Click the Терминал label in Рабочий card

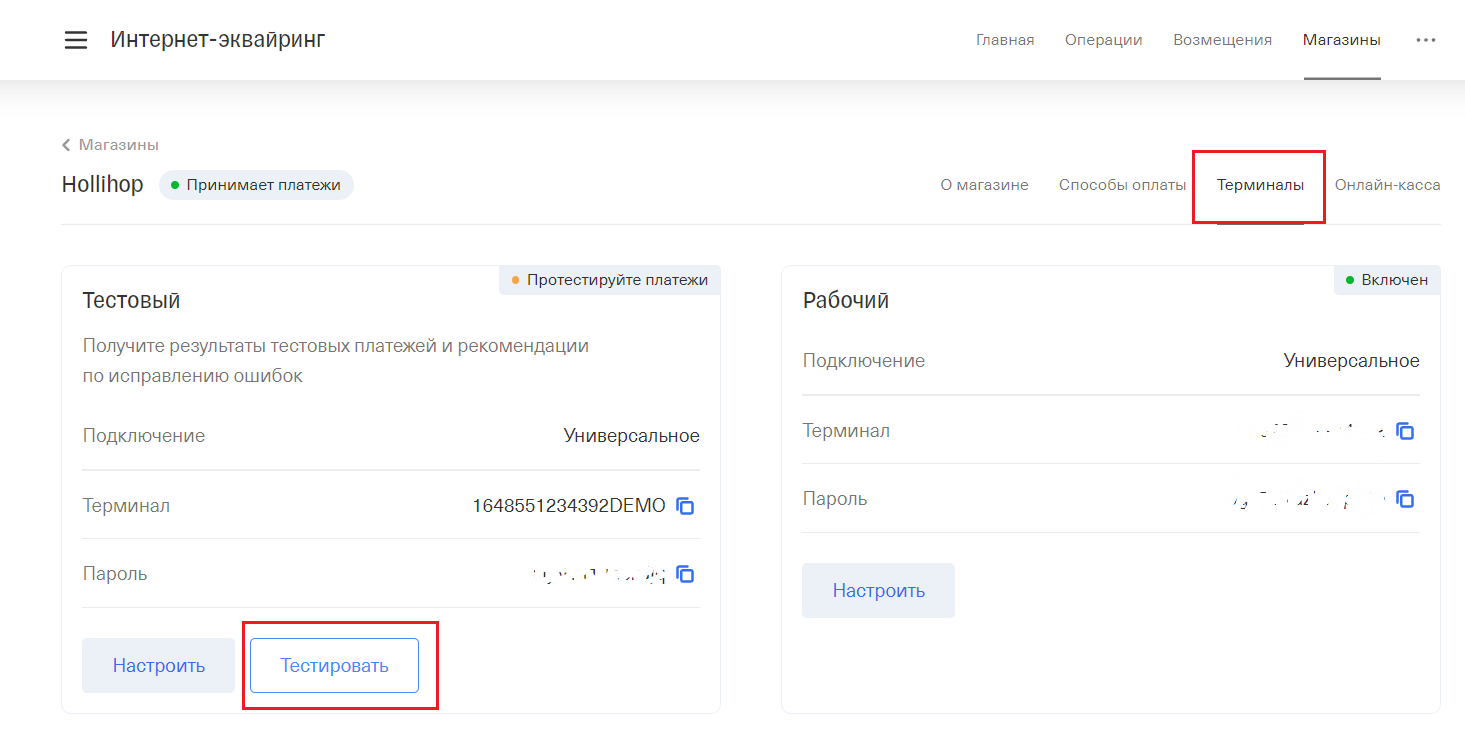point(846,431)
